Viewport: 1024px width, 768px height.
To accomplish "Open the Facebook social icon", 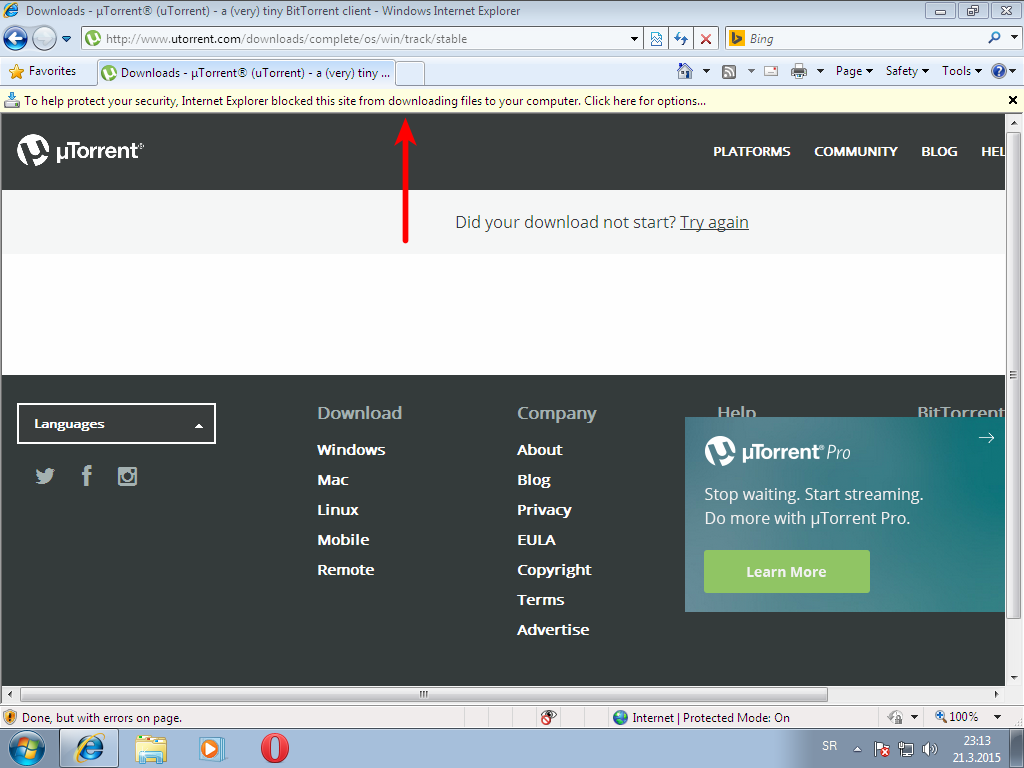I will (x=86, y=475).
